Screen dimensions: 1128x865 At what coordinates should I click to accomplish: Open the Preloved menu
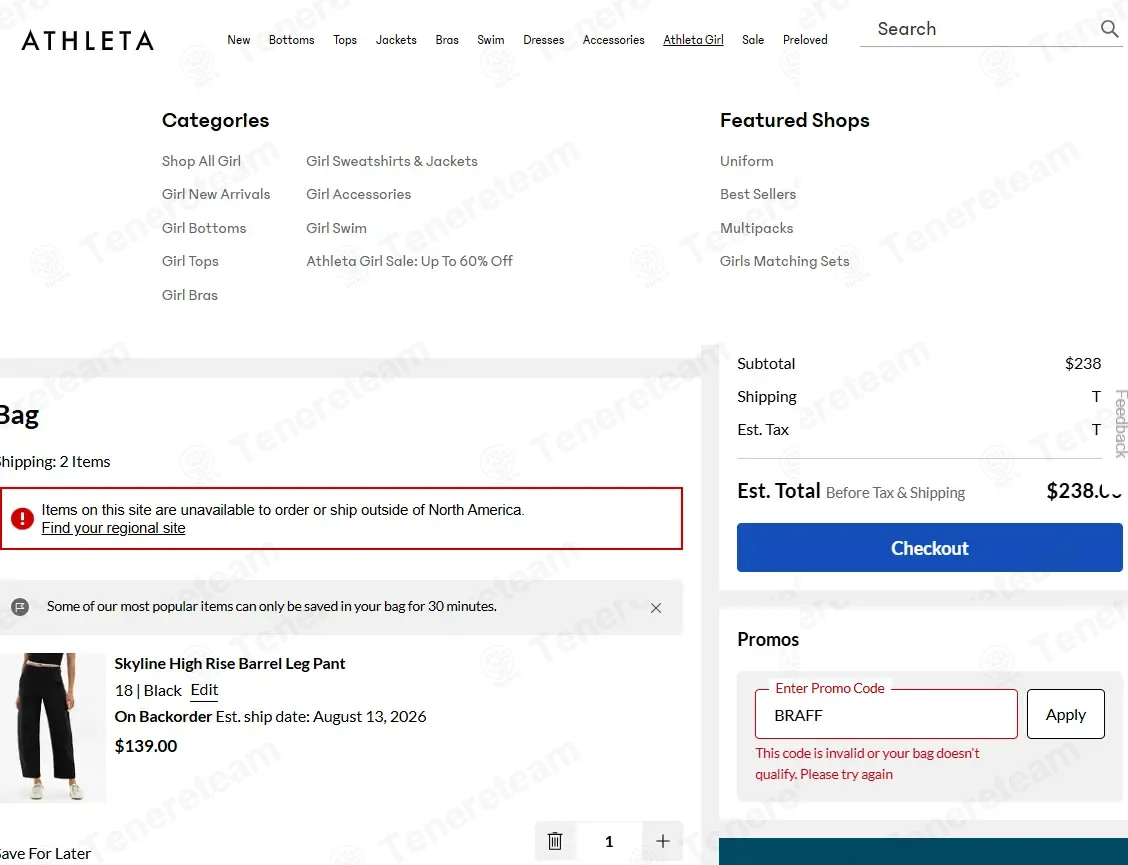tap(805, 40)
